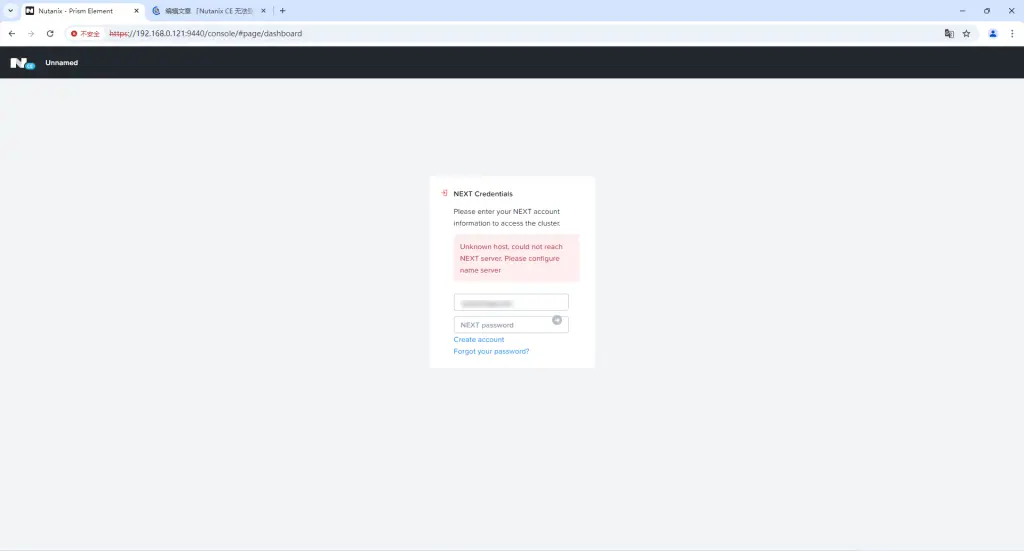The image size is (1024, 551).
Task: Open a new browser tab
Action: point(282,11)
